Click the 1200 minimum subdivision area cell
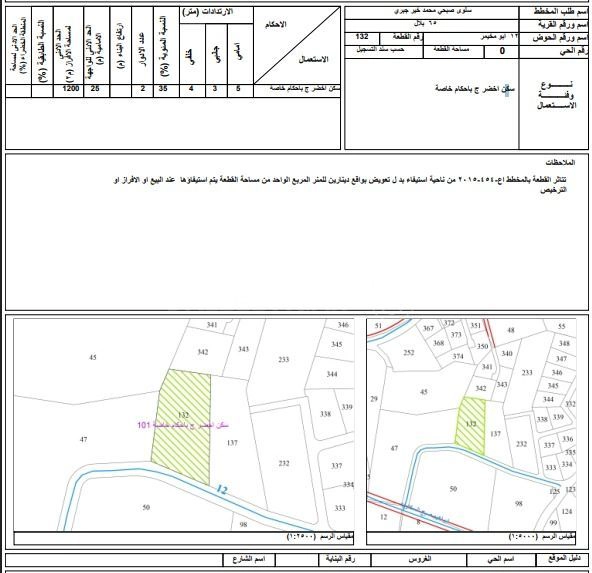592x573 pixels. pos(69,89)
